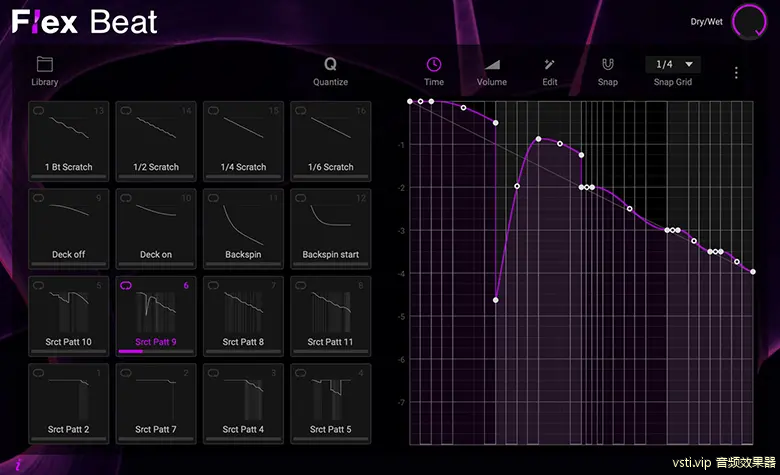
Task: Click the Library label text
Action: point(45,82)
